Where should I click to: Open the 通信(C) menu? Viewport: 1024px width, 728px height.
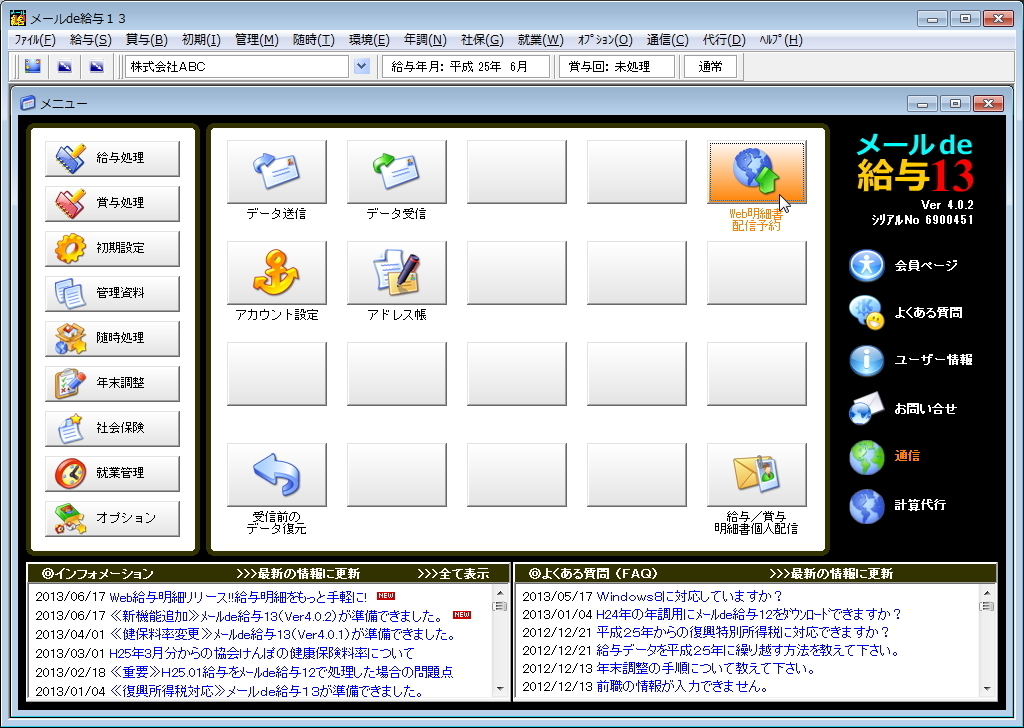click(667, 40)
